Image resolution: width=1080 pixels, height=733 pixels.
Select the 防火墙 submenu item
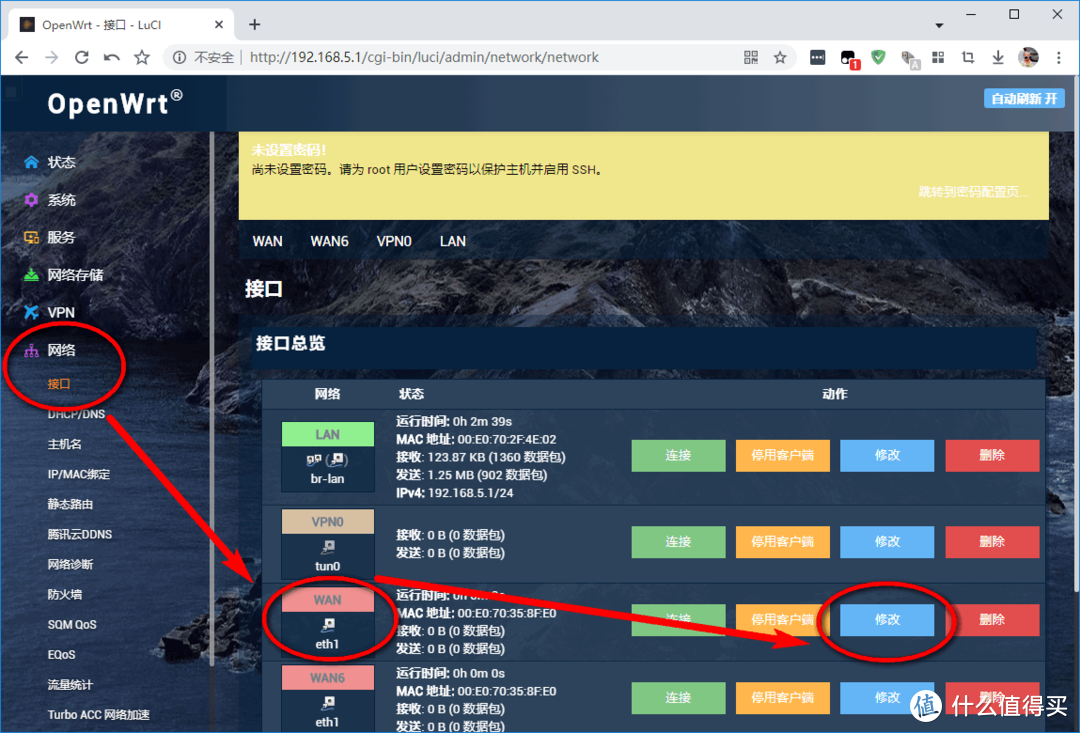pos(64,595)
